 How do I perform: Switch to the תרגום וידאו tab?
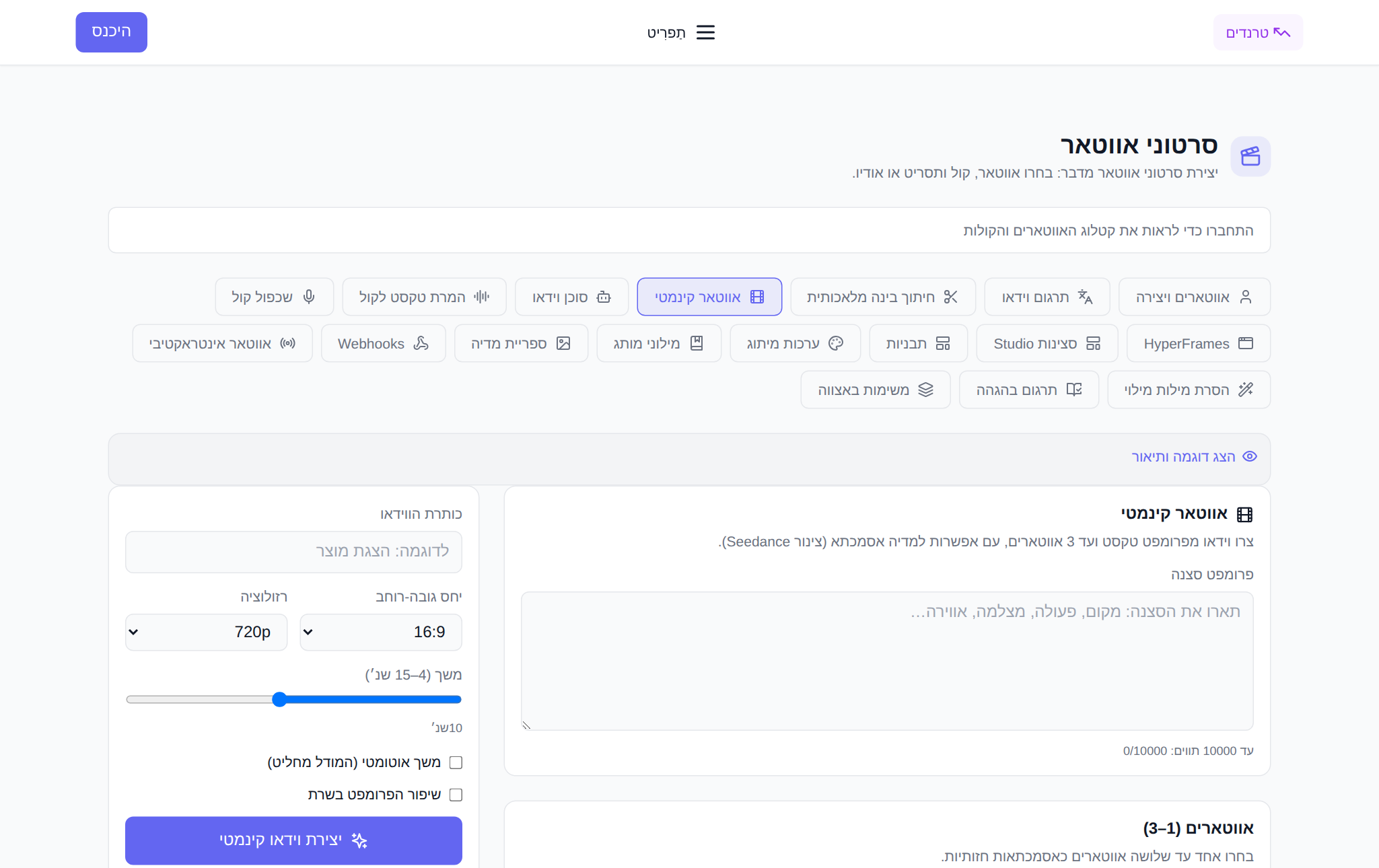[x=1047, y=297]
